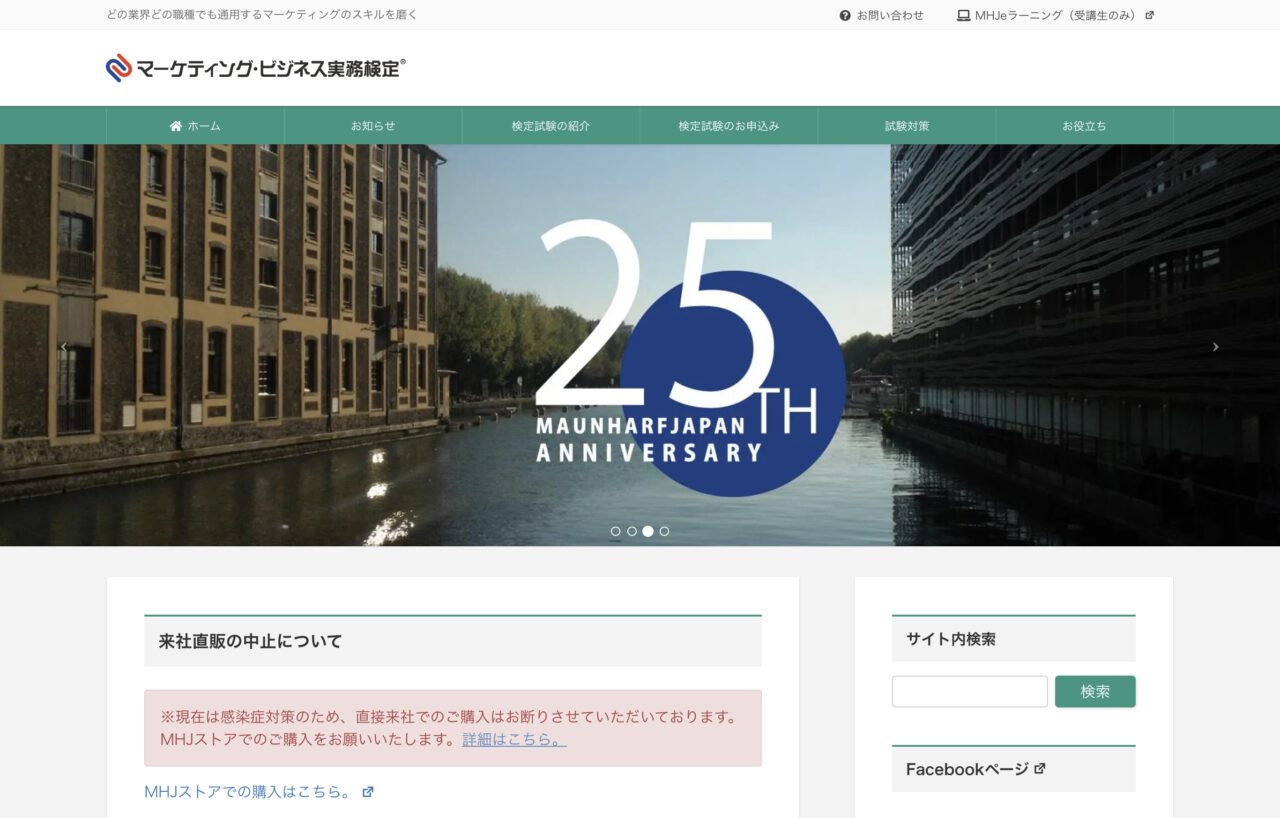Click inside the サイト内検索 search field
The width and height of the screenshot is (1280, 818).
[x=969, y=691]
